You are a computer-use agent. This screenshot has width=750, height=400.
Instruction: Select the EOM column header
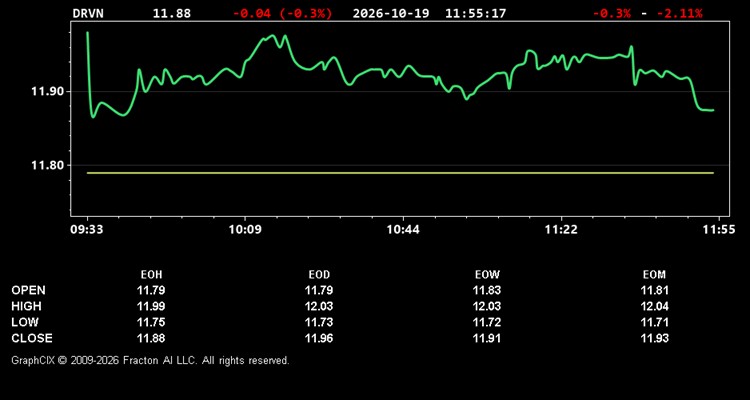tap(654, 275)
